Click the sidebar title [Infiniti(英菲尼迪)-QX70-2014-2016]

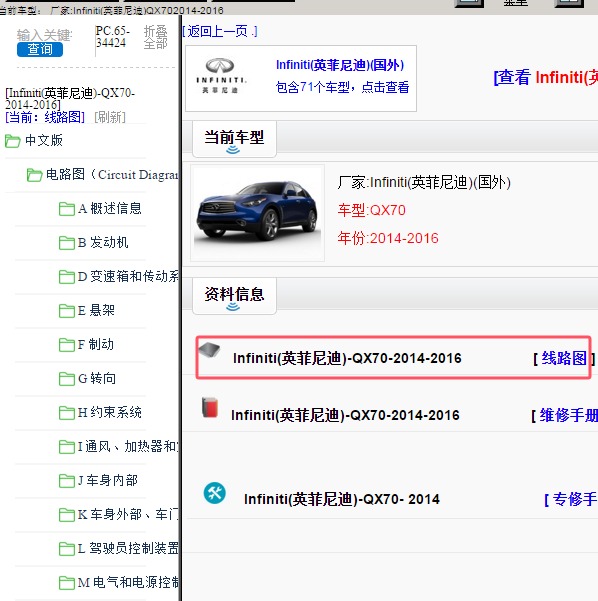70,99
